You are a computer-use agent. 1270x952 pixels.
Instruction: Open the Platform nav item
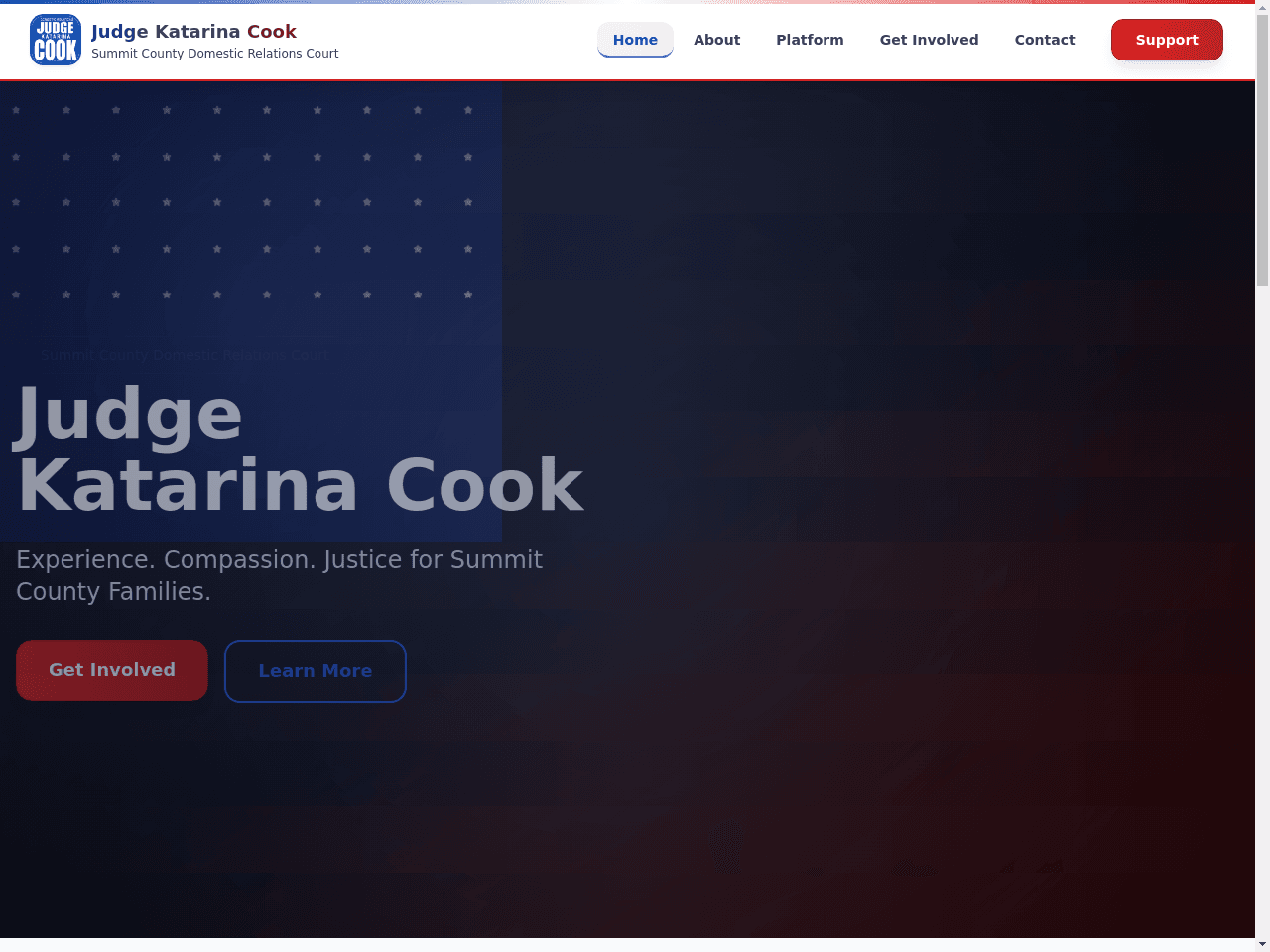pyautogui.click(x=810, y=40)
